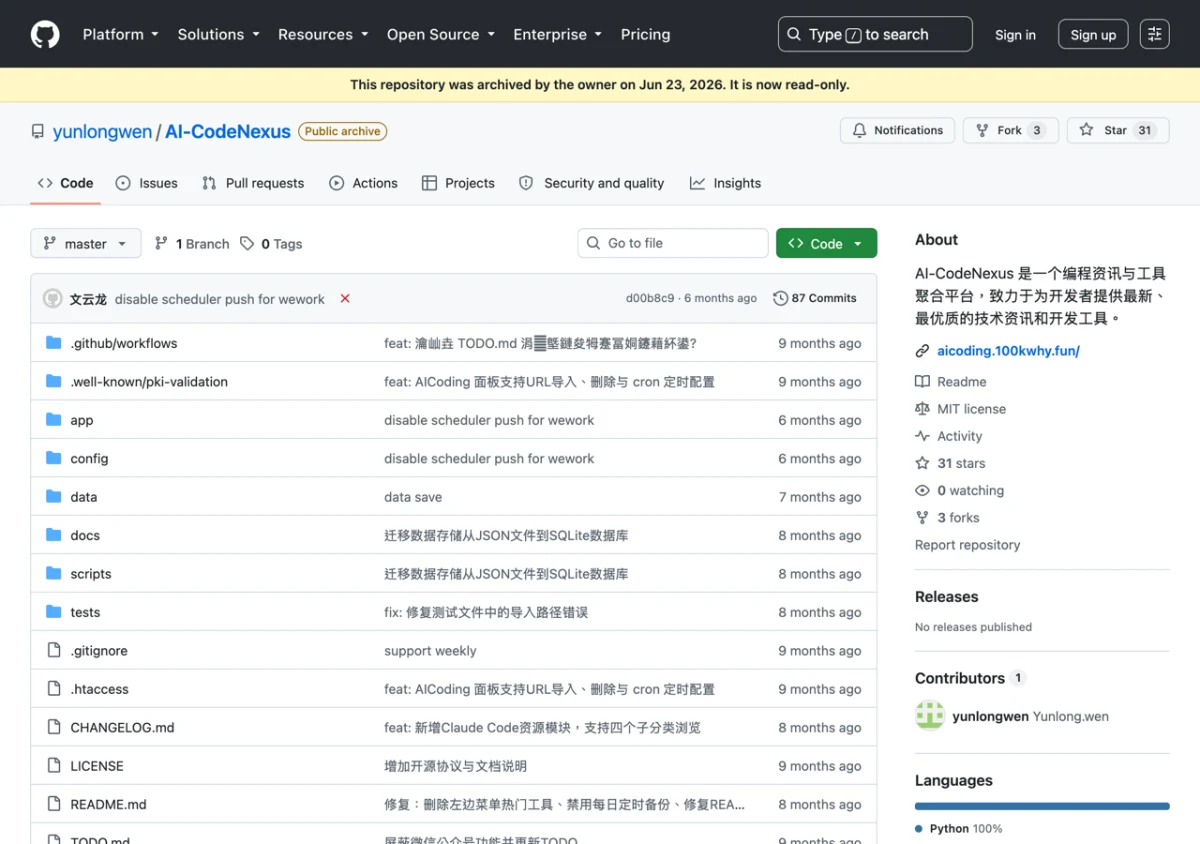Click the book icon beside Readme
Screen dimensions: 1200x844
(922, 382)
